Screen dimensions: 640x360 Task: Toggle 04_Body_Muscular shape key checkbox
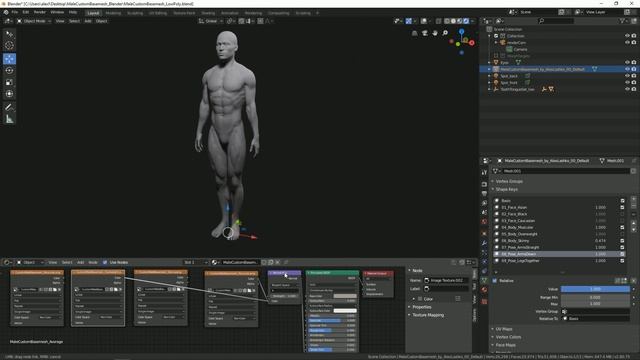point(622,227)
